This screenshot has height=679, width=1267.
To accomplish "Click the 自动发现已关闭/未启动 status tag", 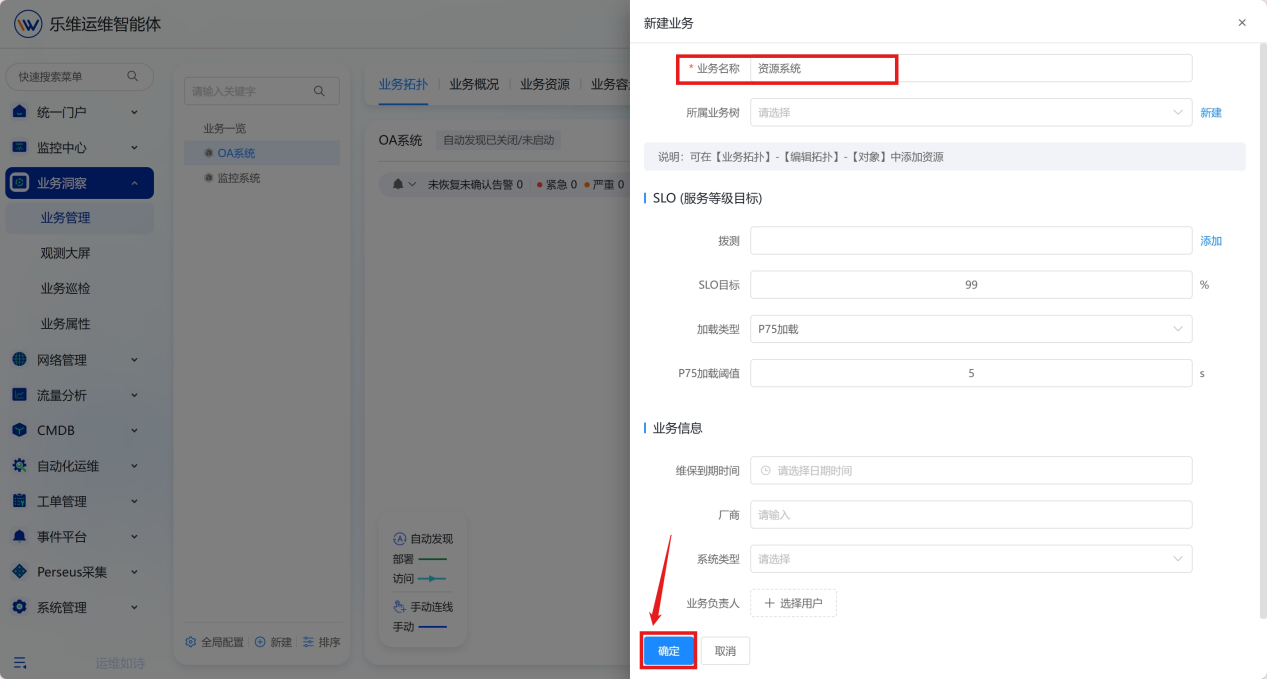I will pyautogui.click(x=498, y=140).
